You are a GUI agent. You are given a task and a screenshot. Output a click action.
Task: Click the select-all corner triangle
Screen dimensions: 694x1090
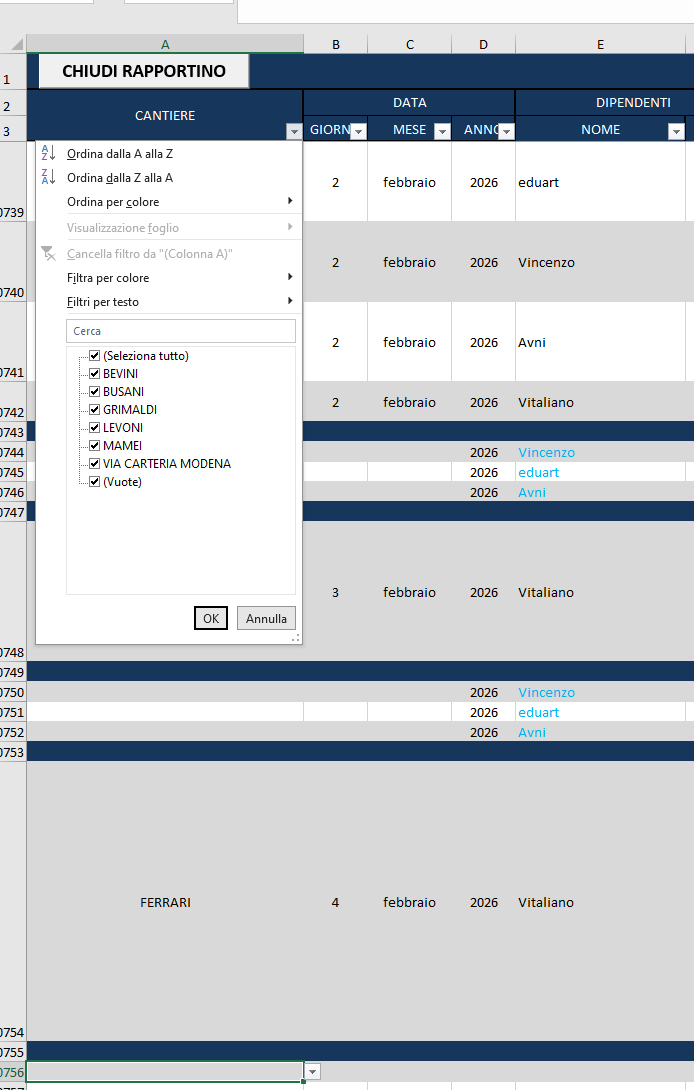click(x=17, y=44)
